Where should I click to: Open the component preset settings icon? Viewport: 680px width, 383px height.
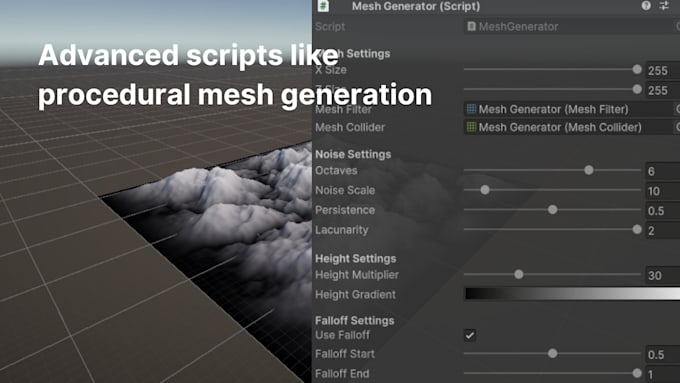(664, 5)
